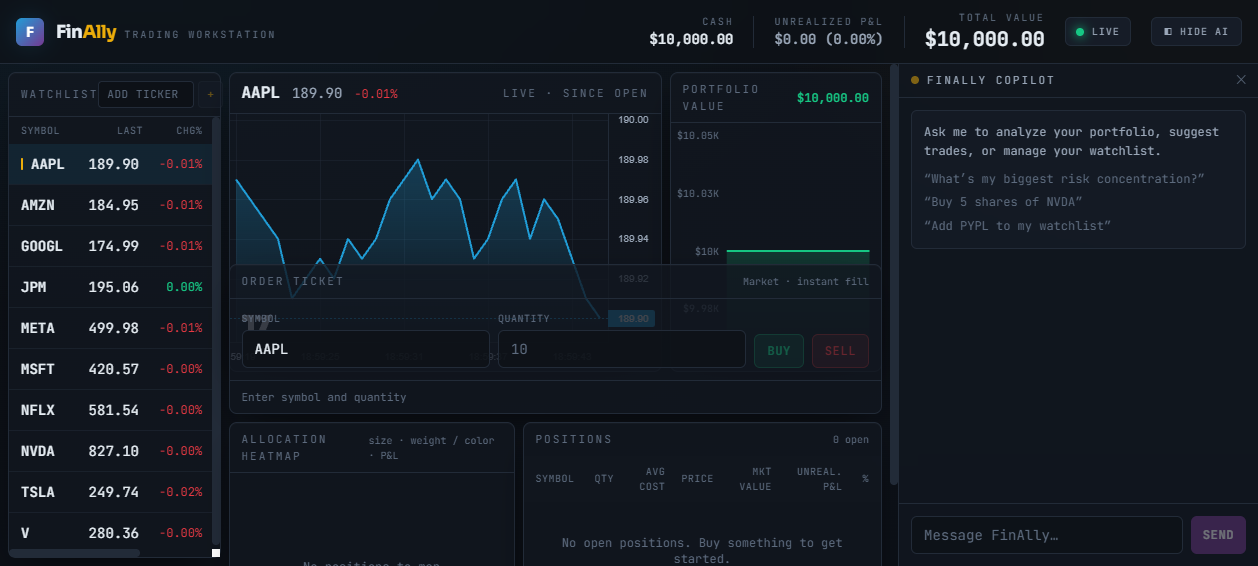The height and width of the screenshot is (566, 1258).
Task: Focus the ADD TICKER input field
Action: coord(146,94)
